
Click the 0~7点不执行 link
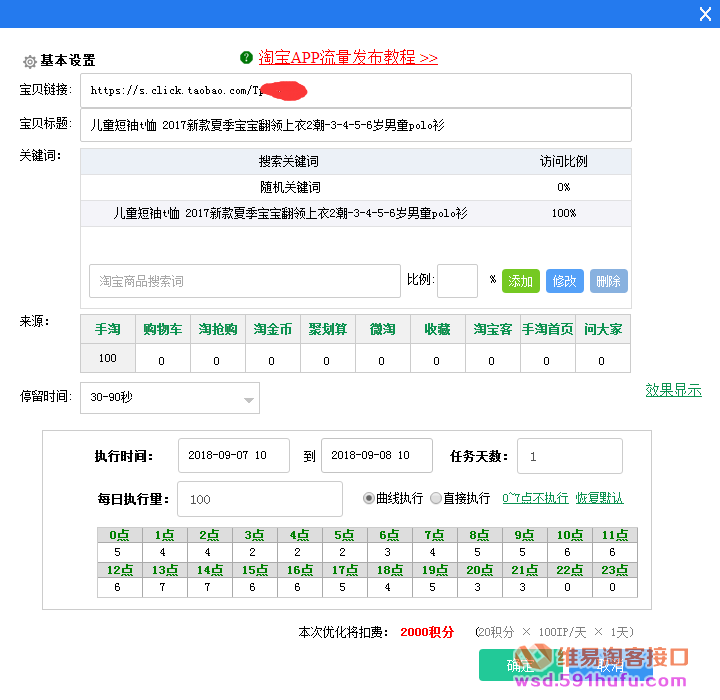click(x=535, y=498)
